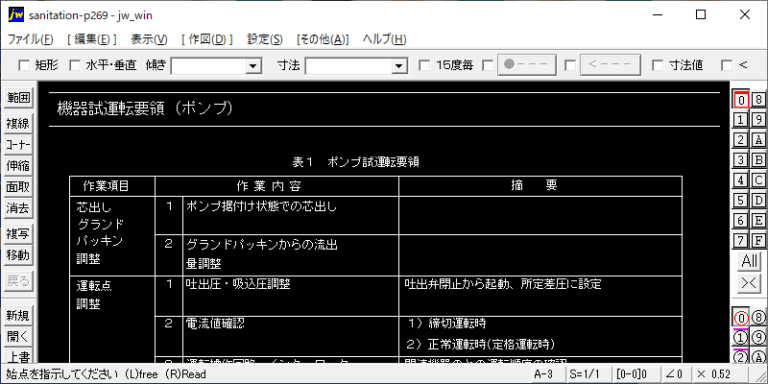This screenshot has height=384, width=768.
Task: Select circled layer group 9
Action: point(758,337)
